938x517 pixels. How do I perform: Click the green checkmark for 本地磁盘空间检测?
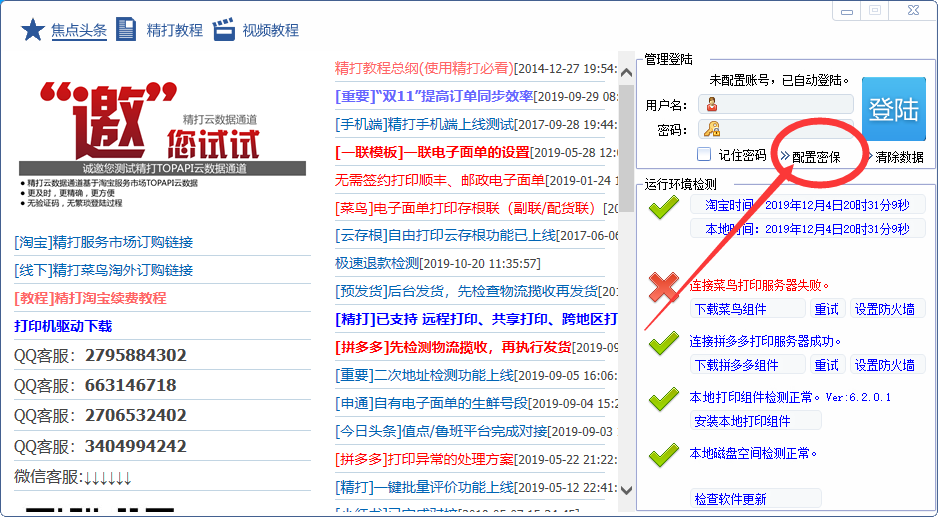(663, 455)
